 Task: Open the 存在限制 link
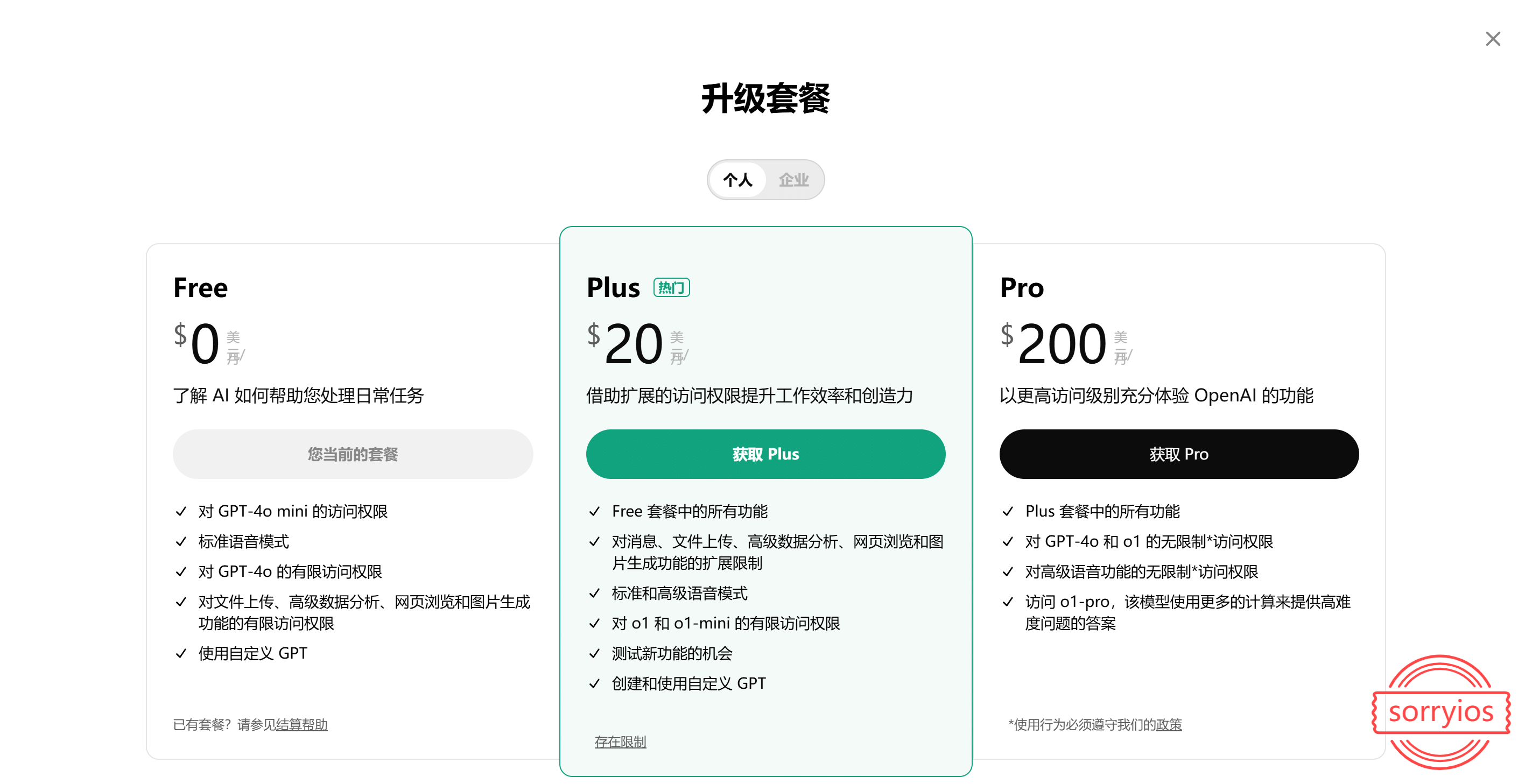(x=620, y=741)
